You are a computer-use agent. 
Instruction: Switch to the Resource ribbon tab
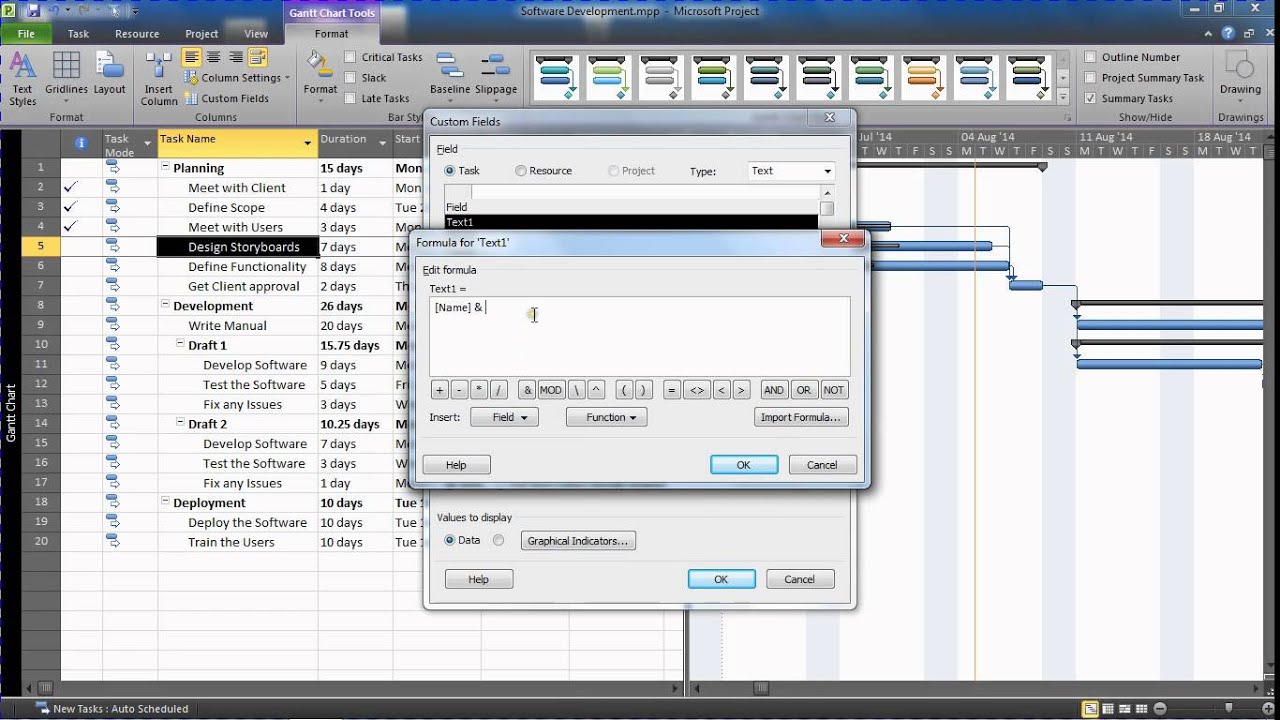(137, 33)
